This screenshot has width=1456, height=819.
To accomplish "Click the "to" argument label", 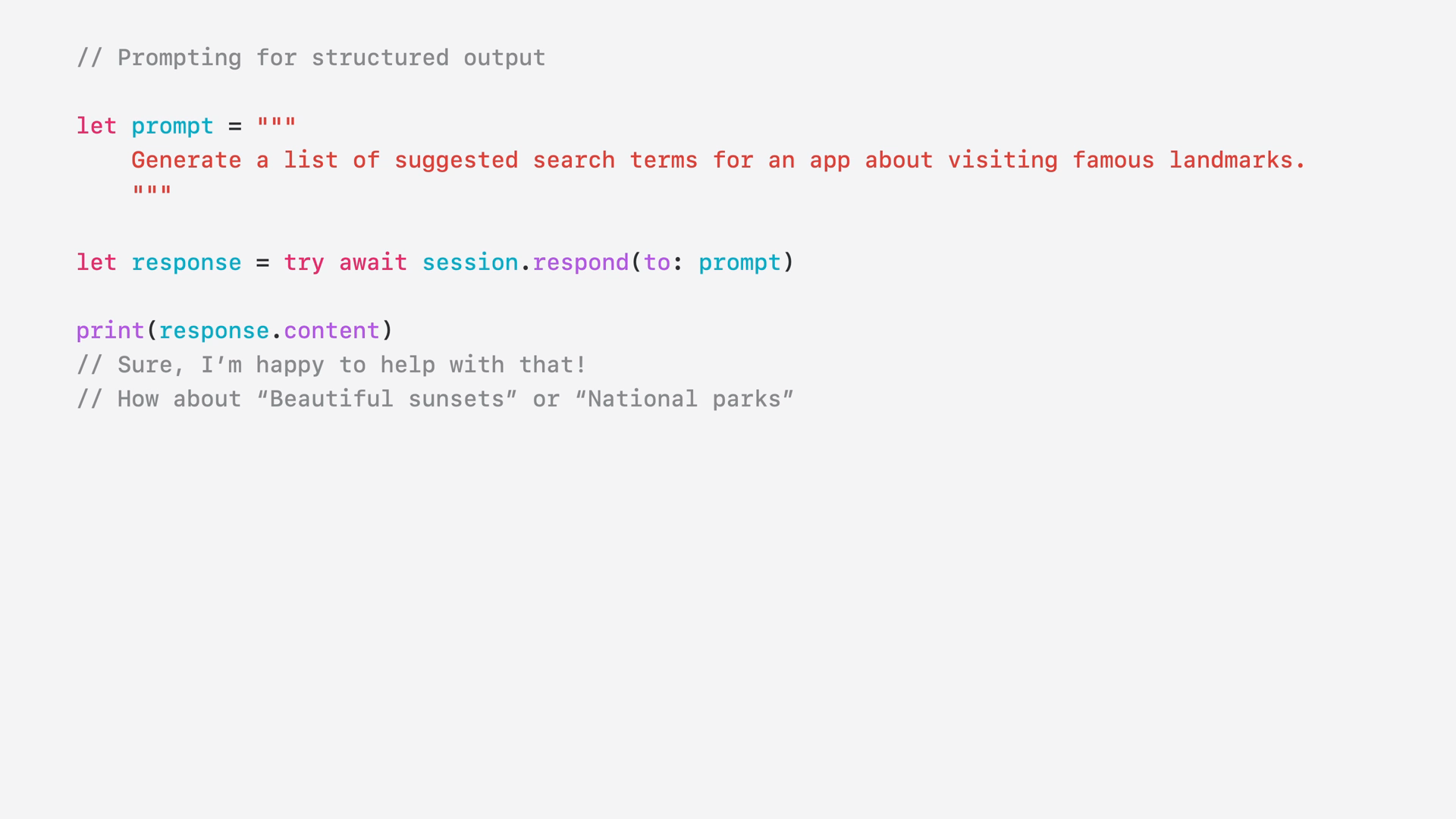I will (x=657, y=262).
